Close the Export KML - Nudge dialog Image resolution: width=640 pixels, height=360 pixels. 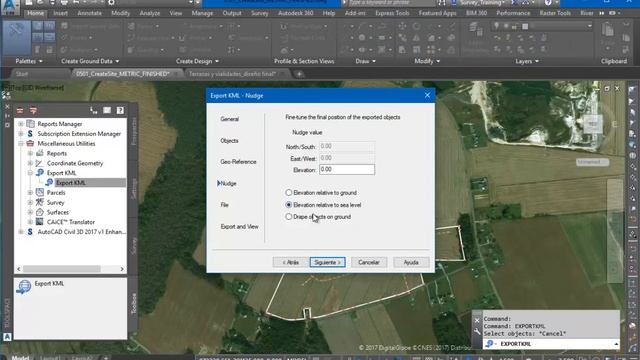coord(427,96)
